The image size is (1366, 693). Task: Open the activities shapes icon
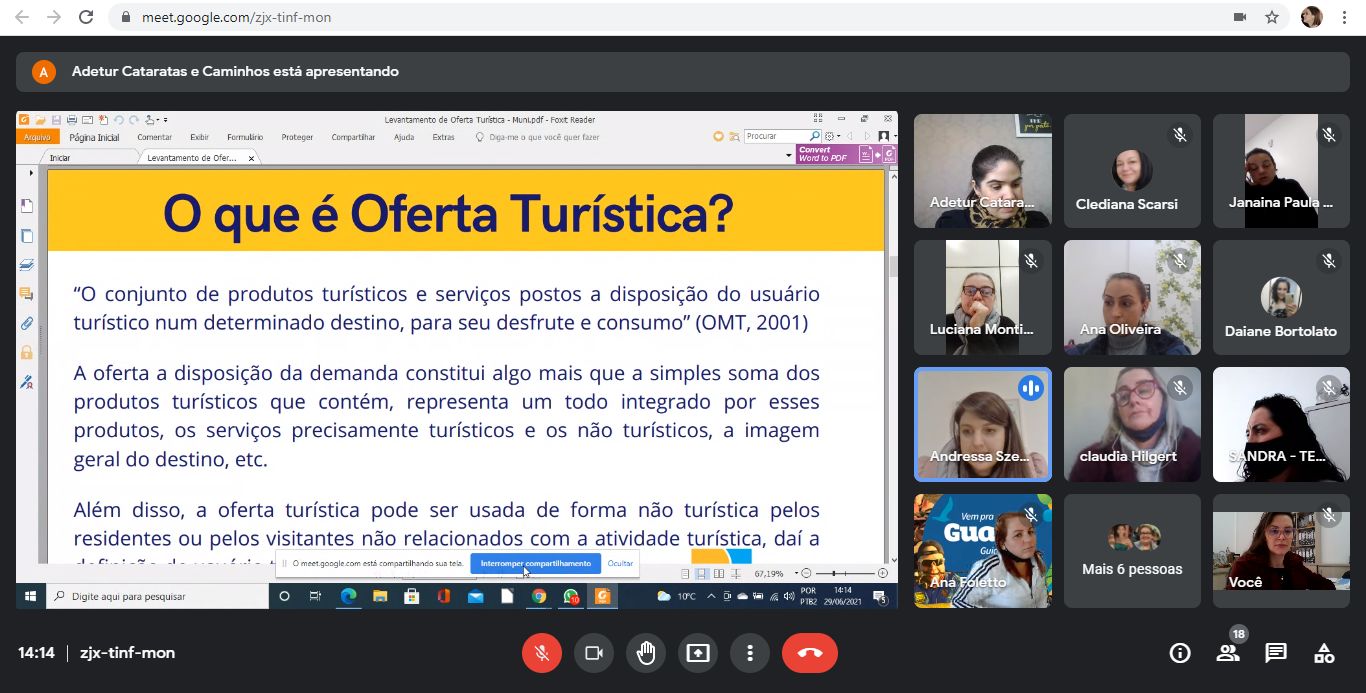pos(1323,653)
